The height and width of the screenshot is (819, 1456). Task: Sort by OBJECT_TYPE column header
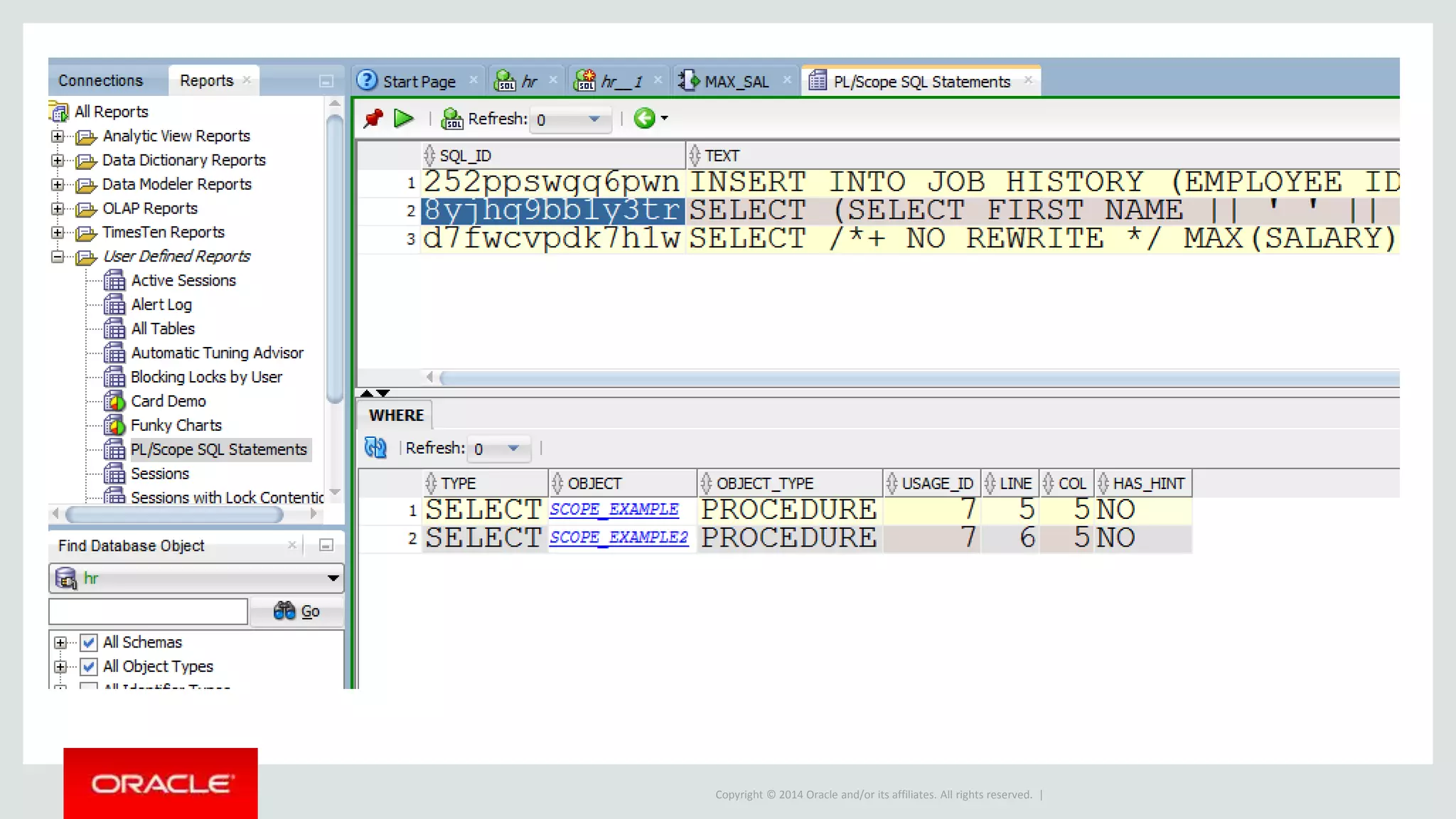tap(789, 483)
